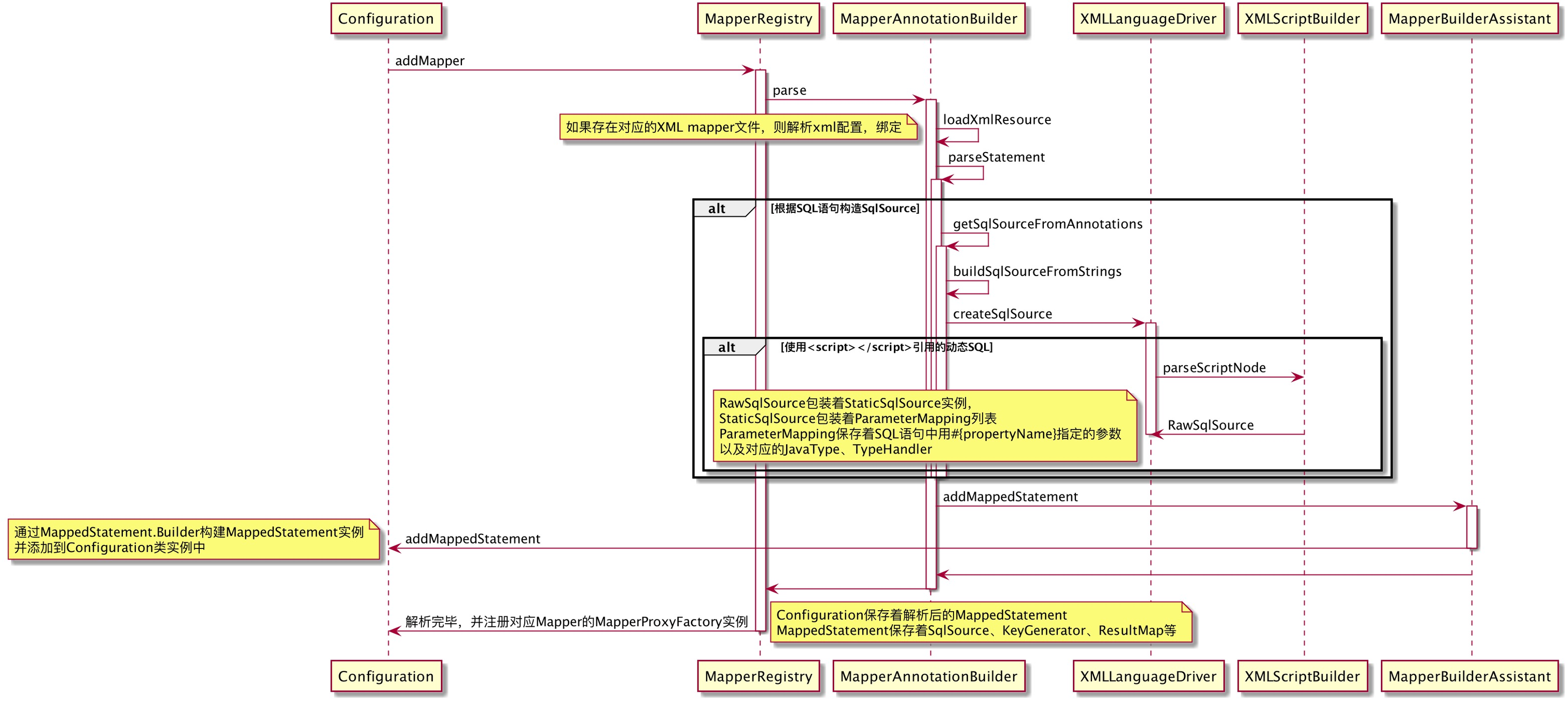Select the note starting with RawSqlSource
This screenshot has height=701, width=1568.
click(922, 425)
